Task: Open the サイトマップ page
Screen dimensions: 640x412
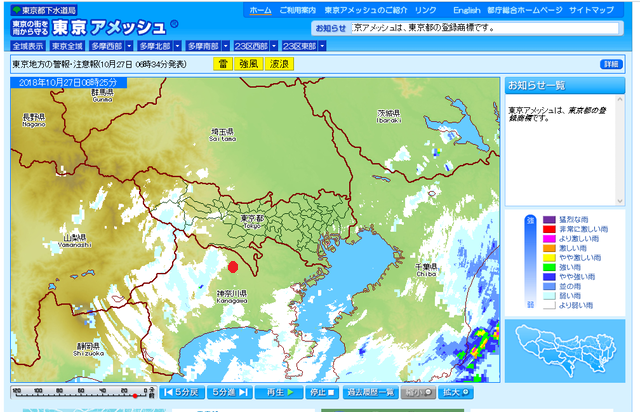Action: (x=591, y=10)
